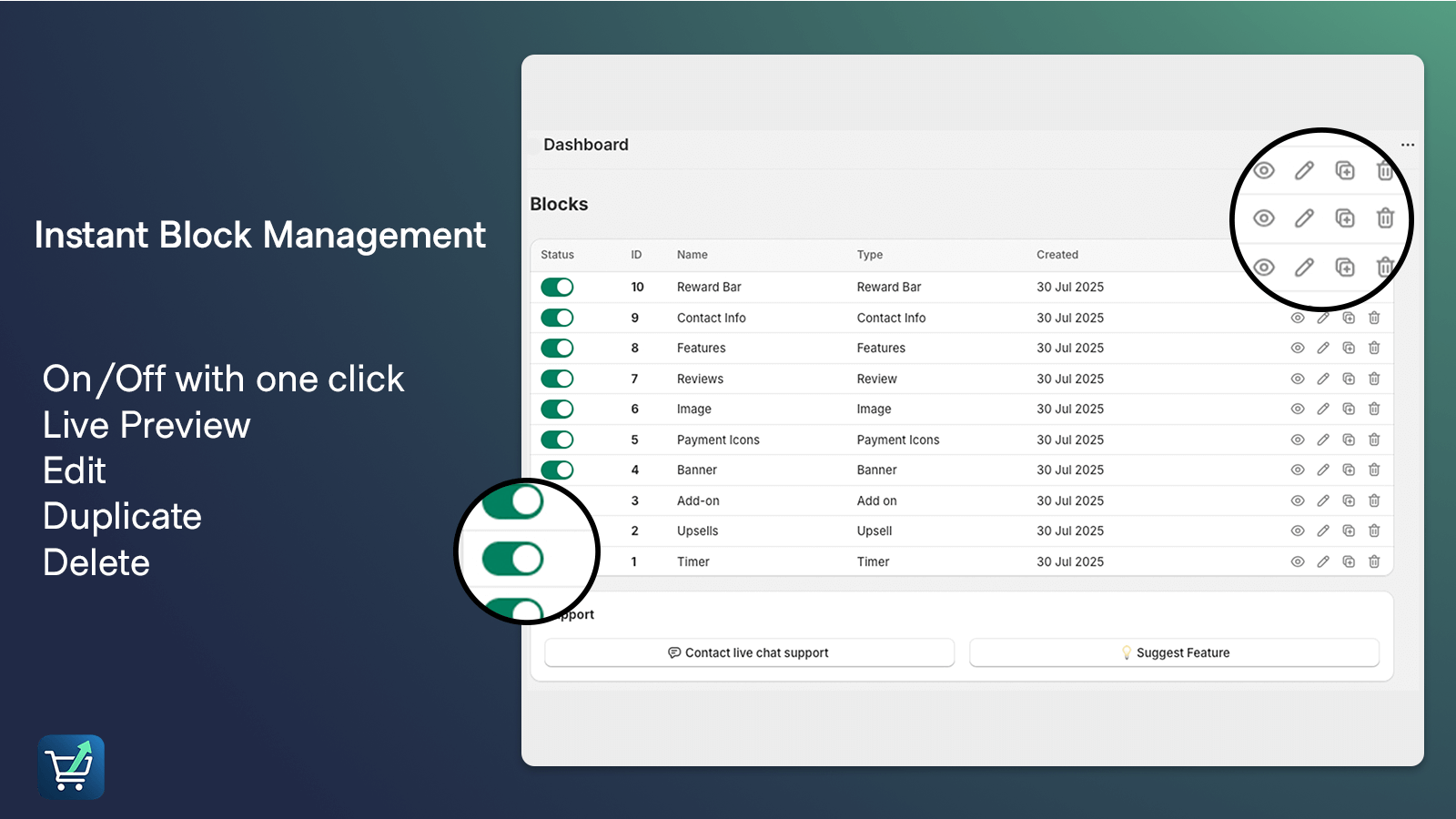Open the Dashboard overflow menu
The height and width of the screenshot is (819, 1456).
point(1407,144)
